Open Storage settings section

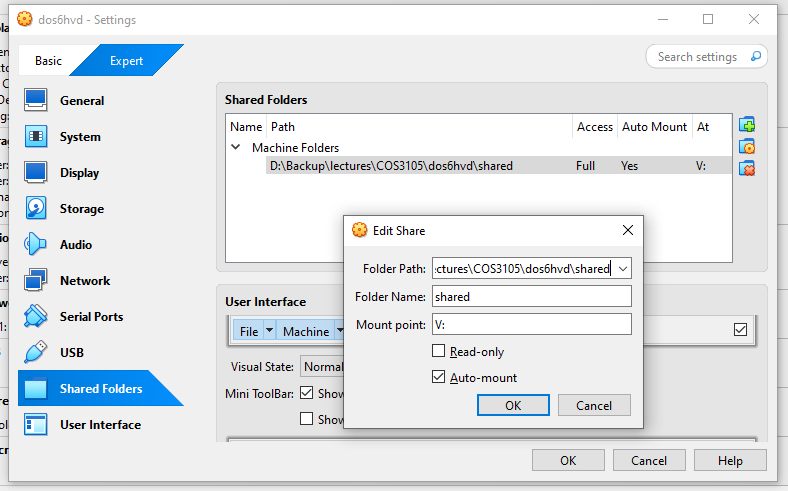[81, 209]
